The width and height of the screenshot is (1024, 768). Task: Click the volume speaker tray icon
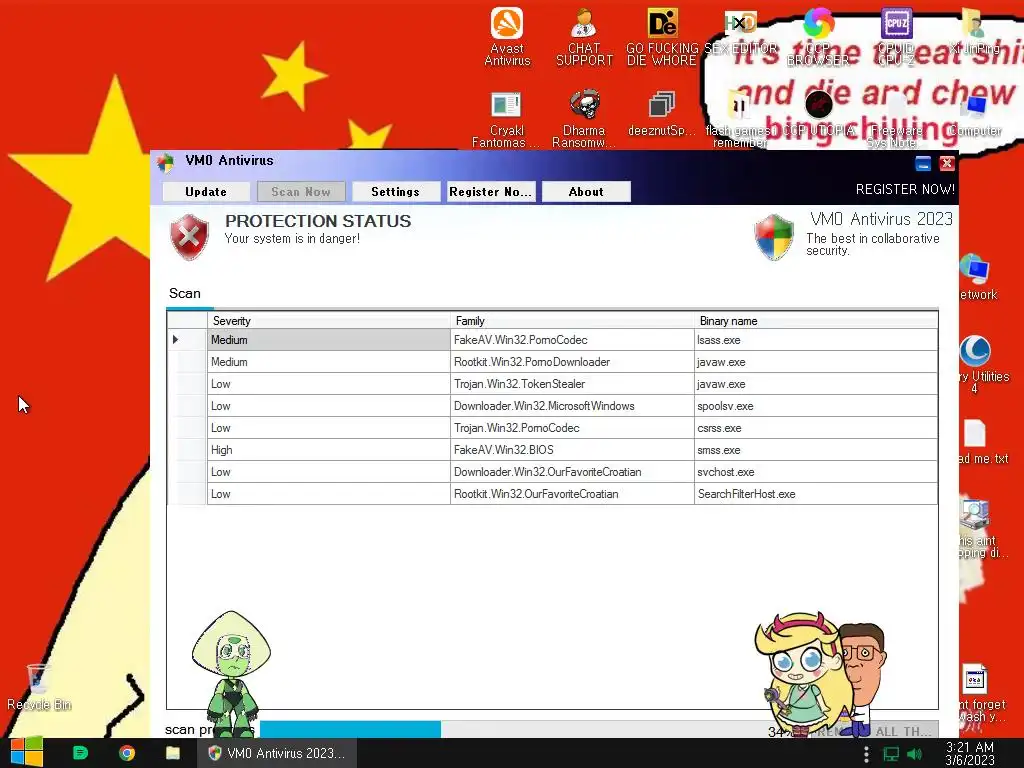(x=914, y=754)
